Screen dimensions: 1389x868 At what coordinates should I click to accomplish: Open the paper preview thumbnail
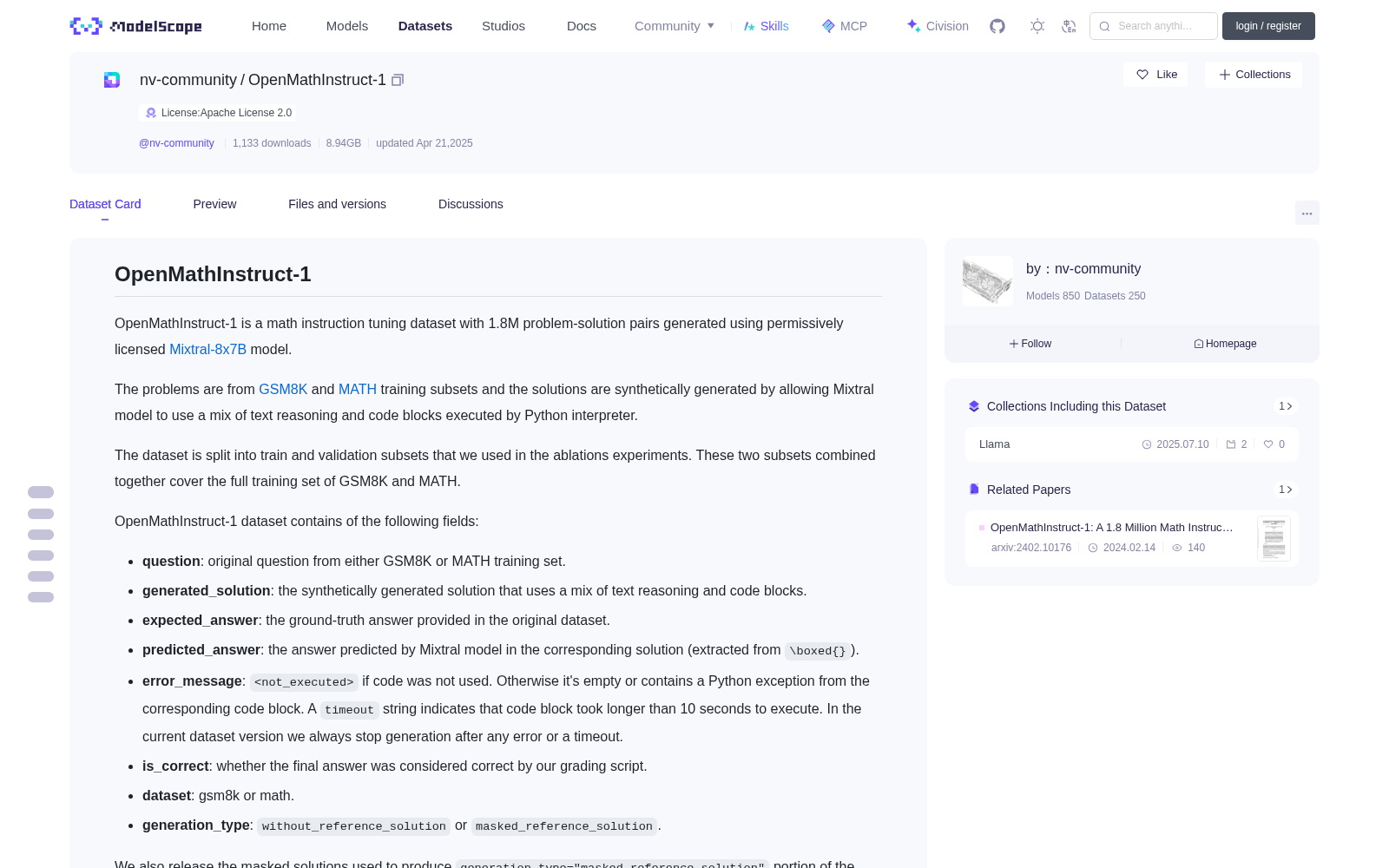[x=1274, y=538]
